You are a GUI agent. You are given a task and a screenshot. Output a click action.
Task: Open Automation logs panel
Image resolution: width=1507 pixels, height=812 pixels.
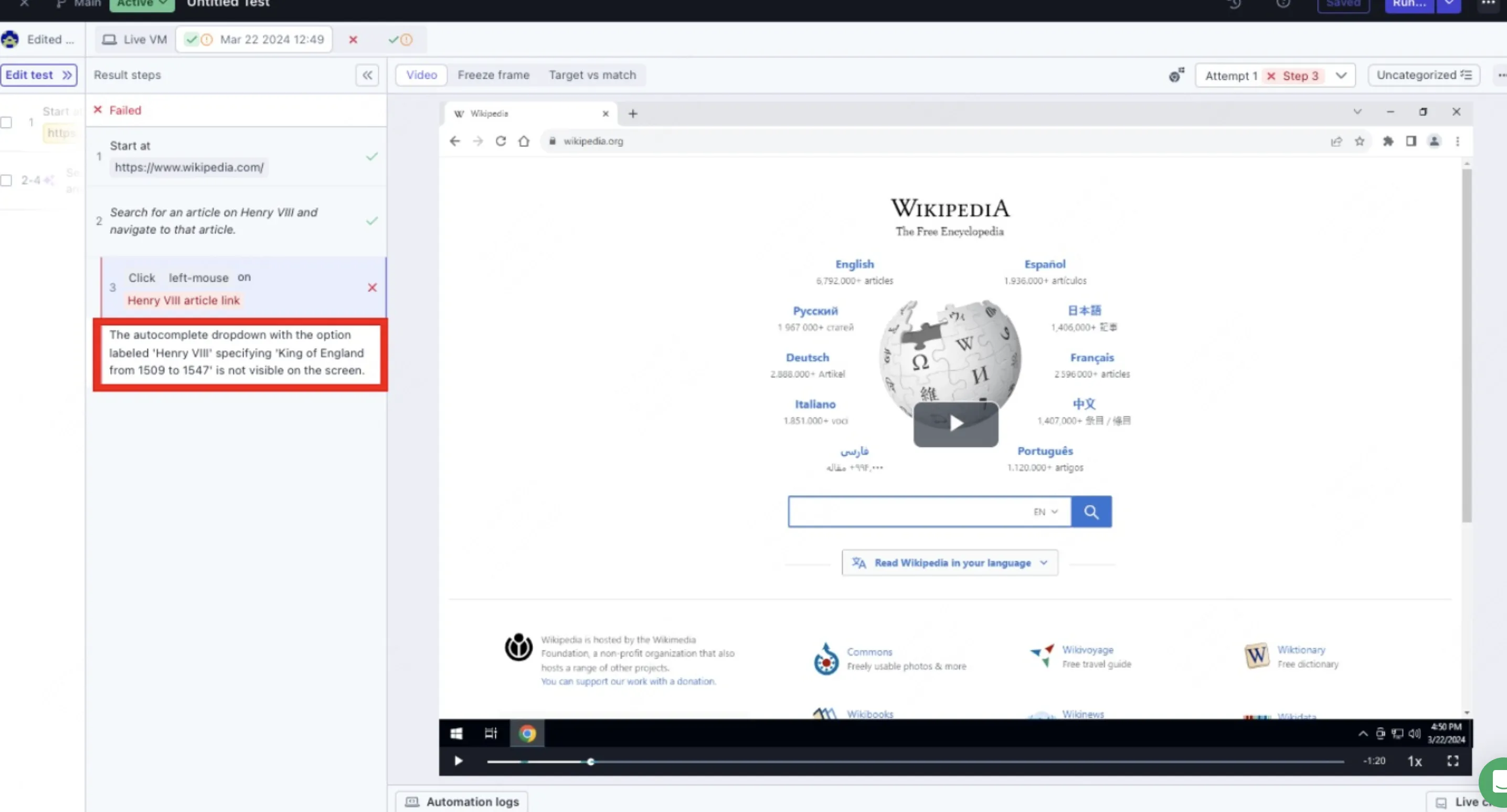point(462,802)
